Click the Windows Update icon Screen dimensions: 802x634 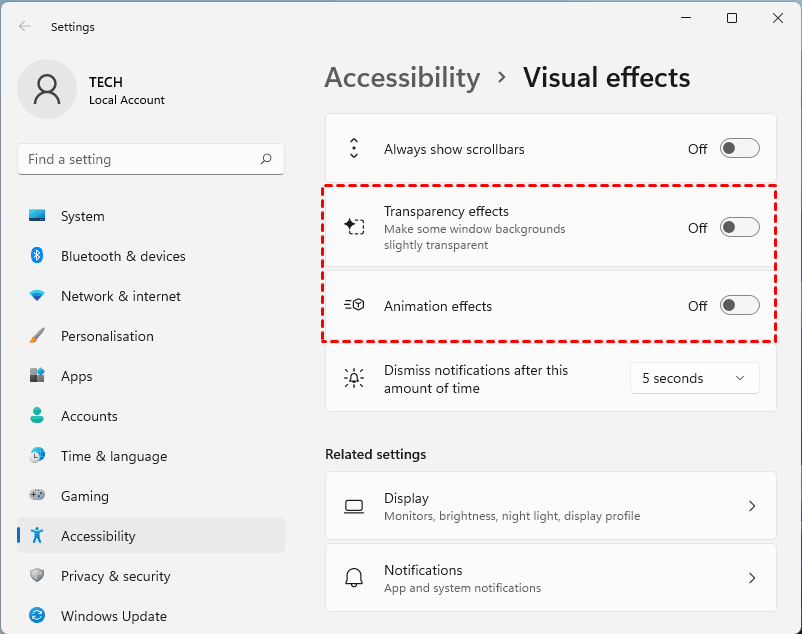(x=37, y=616)
